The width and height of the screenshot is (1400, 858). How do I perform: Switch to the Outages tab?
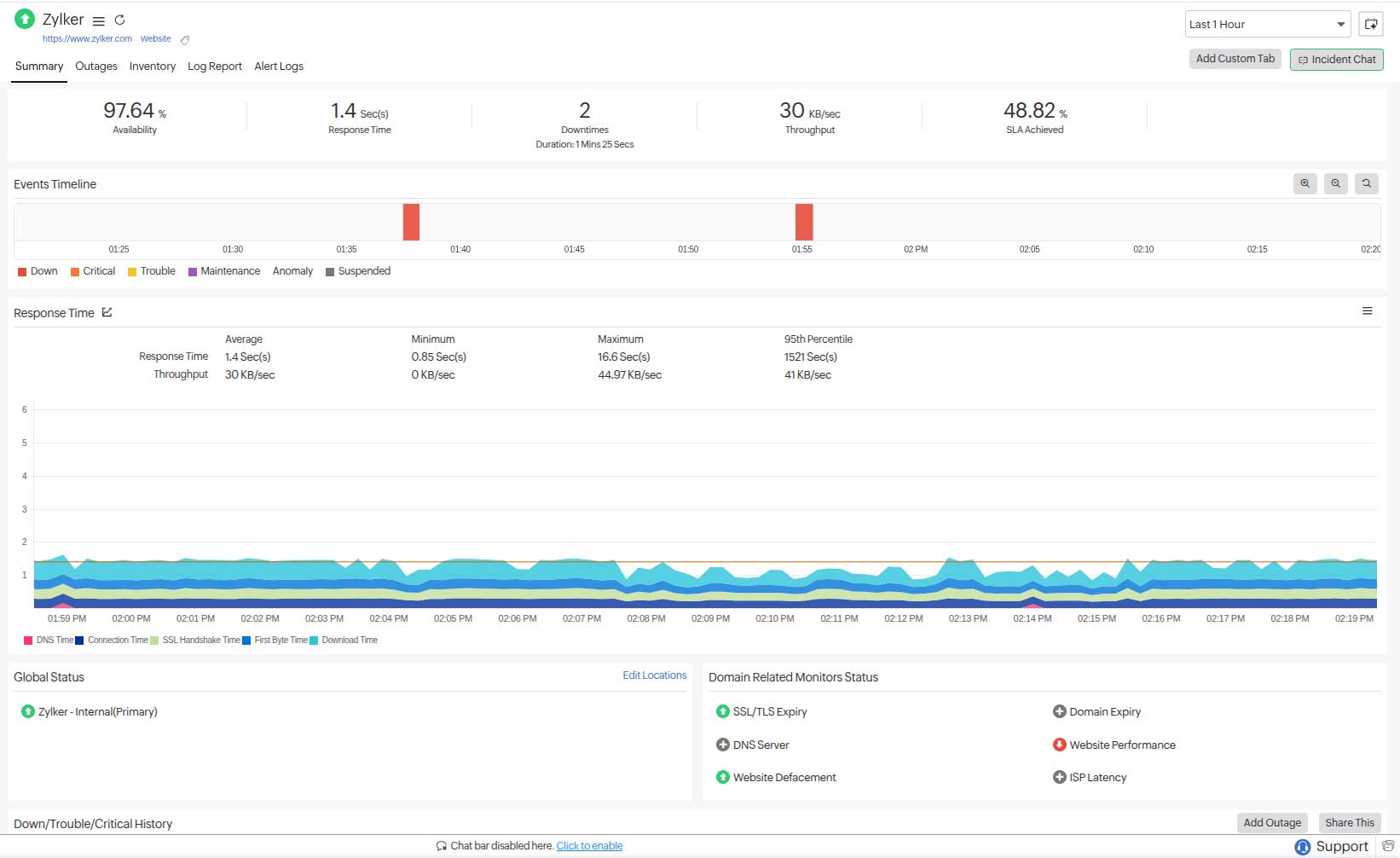point(95,66)
